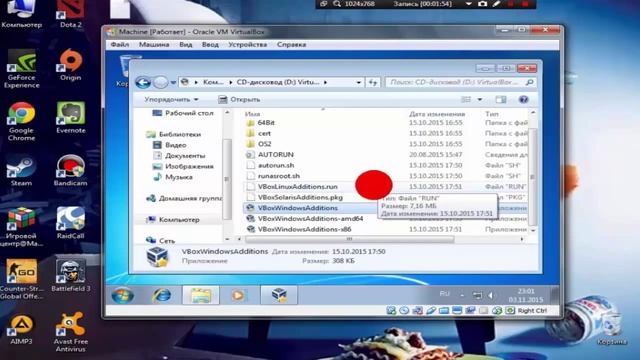Screen dimensions: 640x360
Task: Open the Ввод menu
Action: pyautogui.click(x=210, y=44)
